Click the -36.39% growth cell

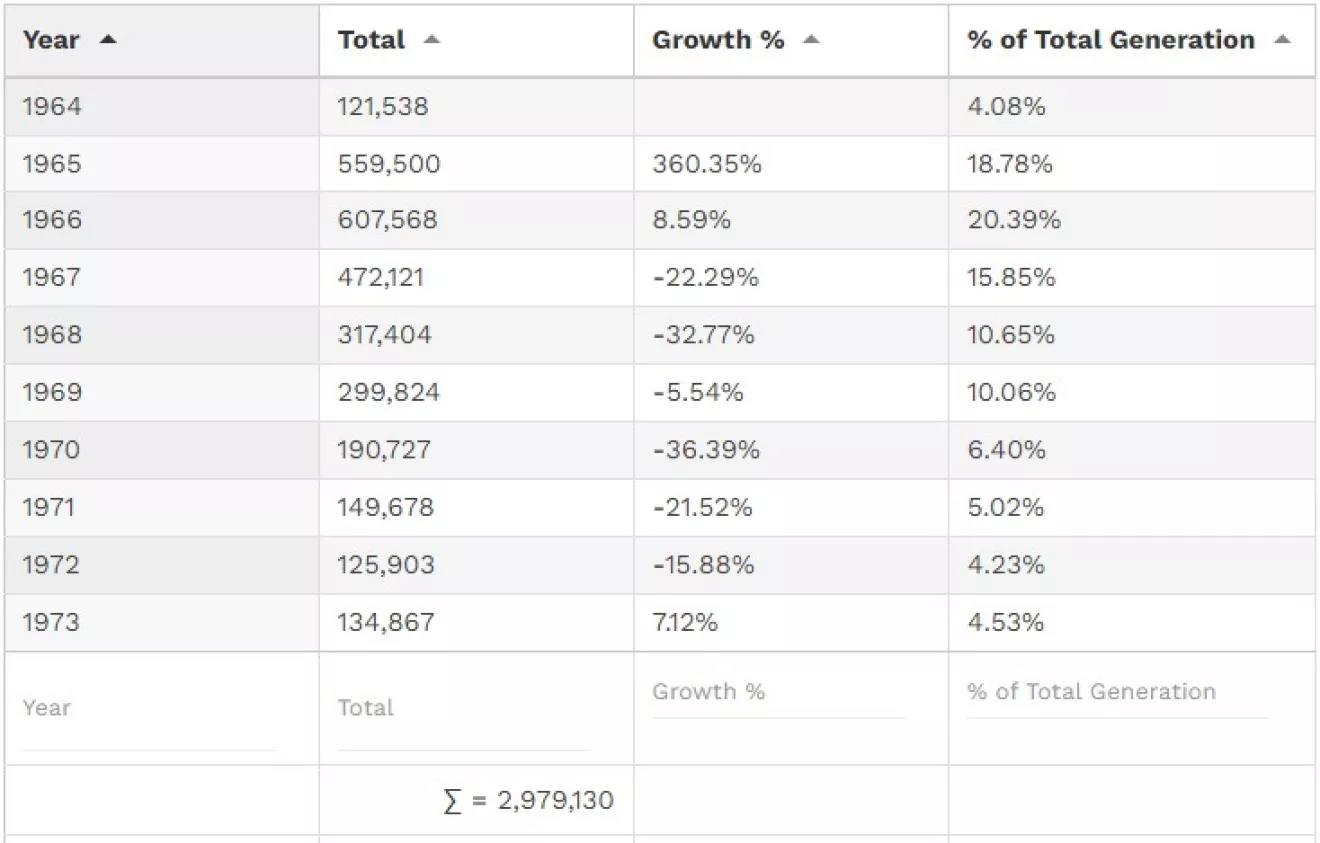point(706,450)
